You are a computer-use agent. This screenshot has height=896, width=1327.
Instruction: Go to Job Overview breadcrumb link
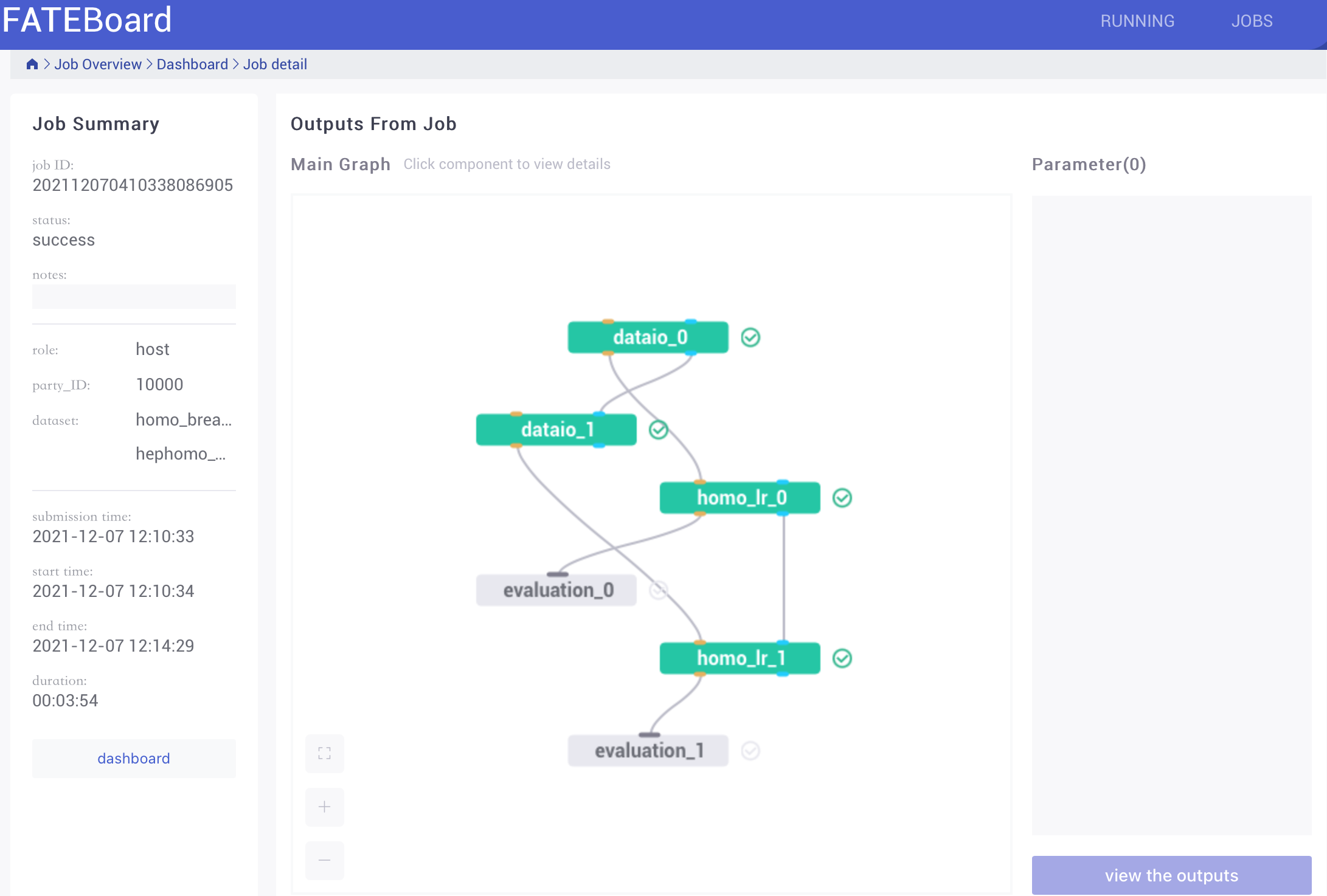[98, 64]
